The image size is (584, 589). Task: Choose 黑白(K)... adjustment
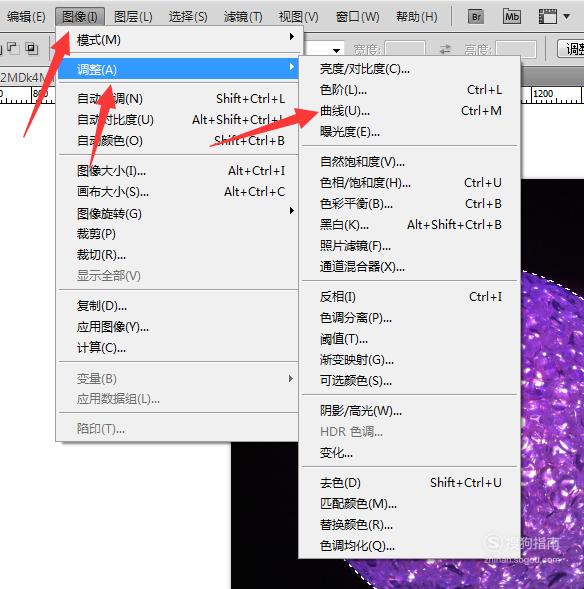point(410,225)
